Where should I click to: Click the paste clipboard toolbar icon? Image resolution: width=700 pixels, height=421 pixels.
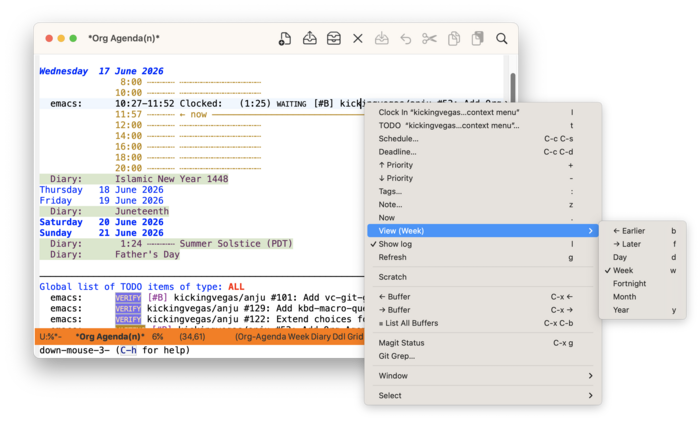click(x=477, y=38)
